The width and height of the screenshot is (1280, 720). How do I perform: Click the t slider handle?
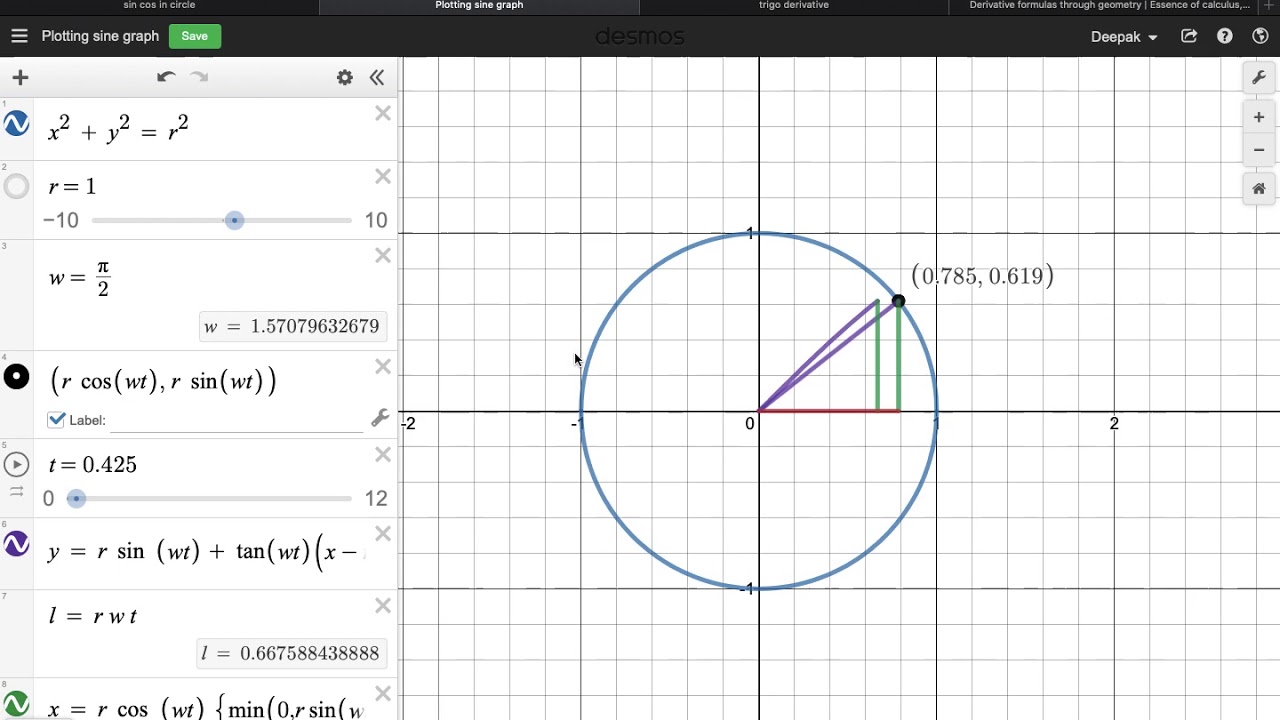click(x=76, y=498)
